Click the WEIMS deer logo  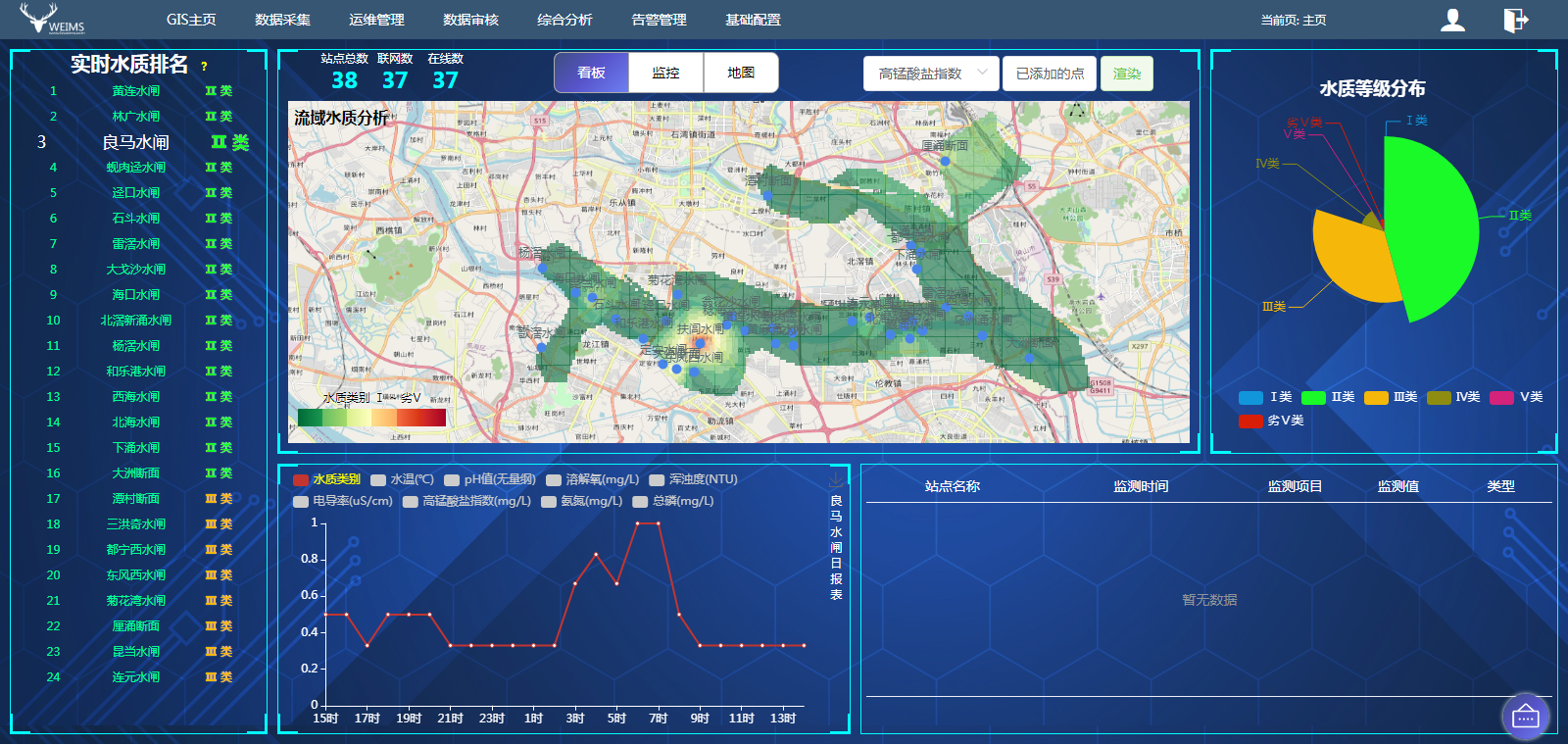pos(51,19)
